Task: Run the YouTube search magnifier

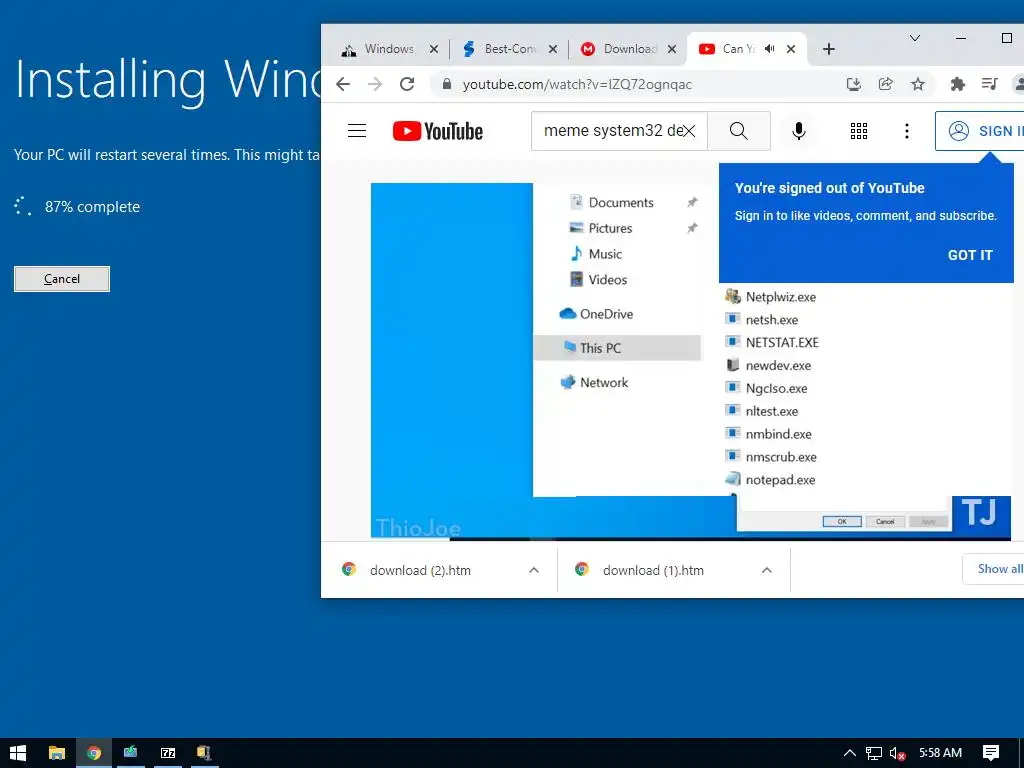Action: [x=739, y=131]
